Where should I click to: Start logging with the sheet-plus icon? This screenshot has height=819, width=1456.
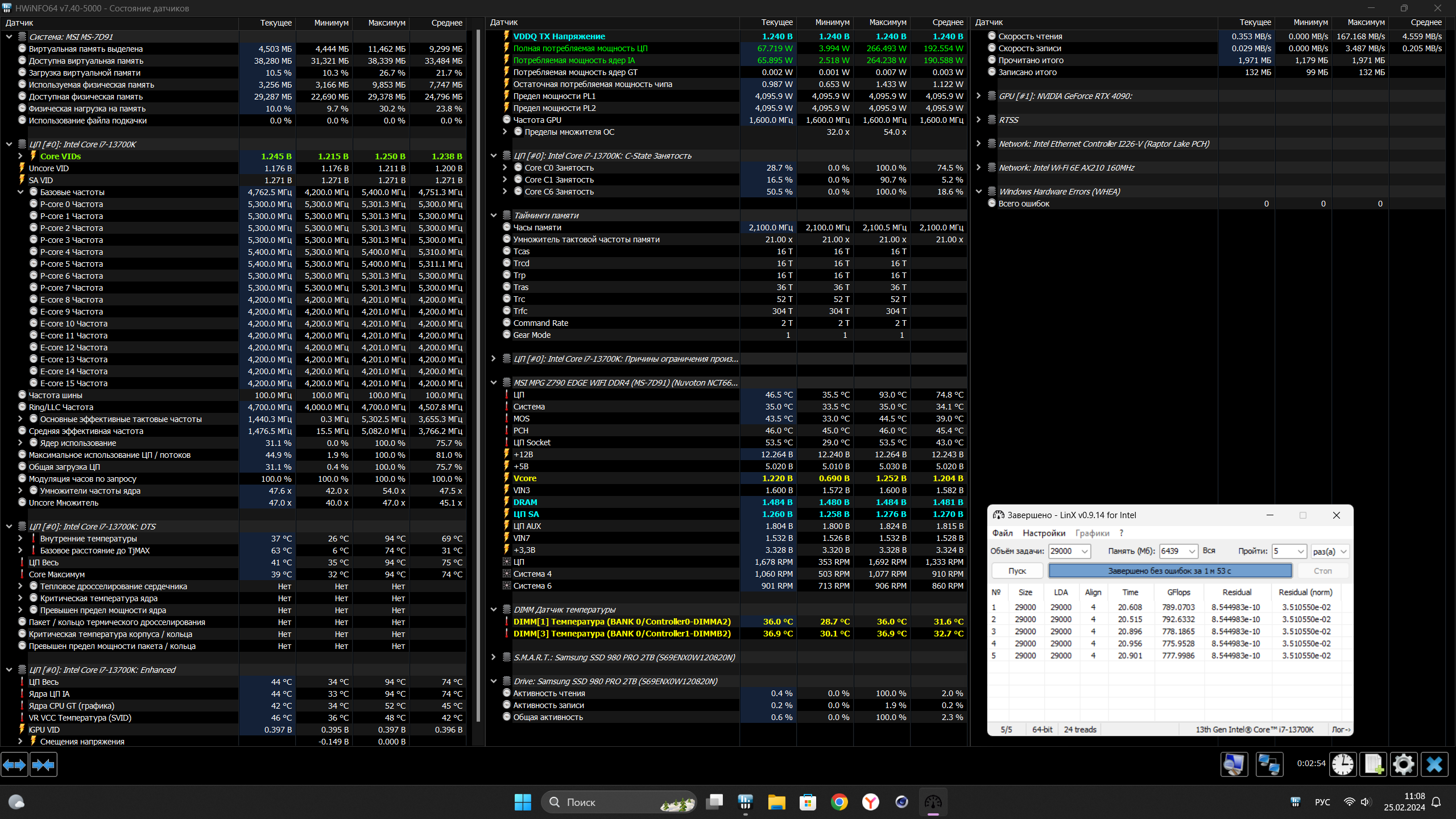[x=1373, y=764]
